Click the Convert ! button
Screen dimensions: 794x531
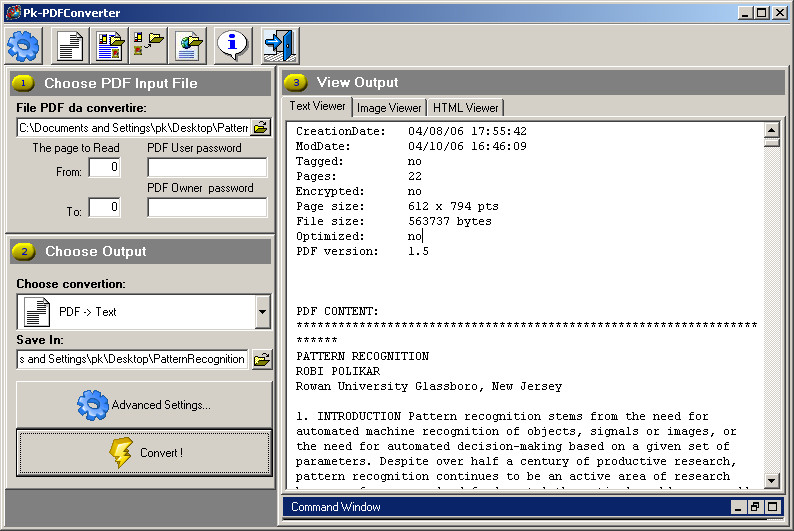144,453
